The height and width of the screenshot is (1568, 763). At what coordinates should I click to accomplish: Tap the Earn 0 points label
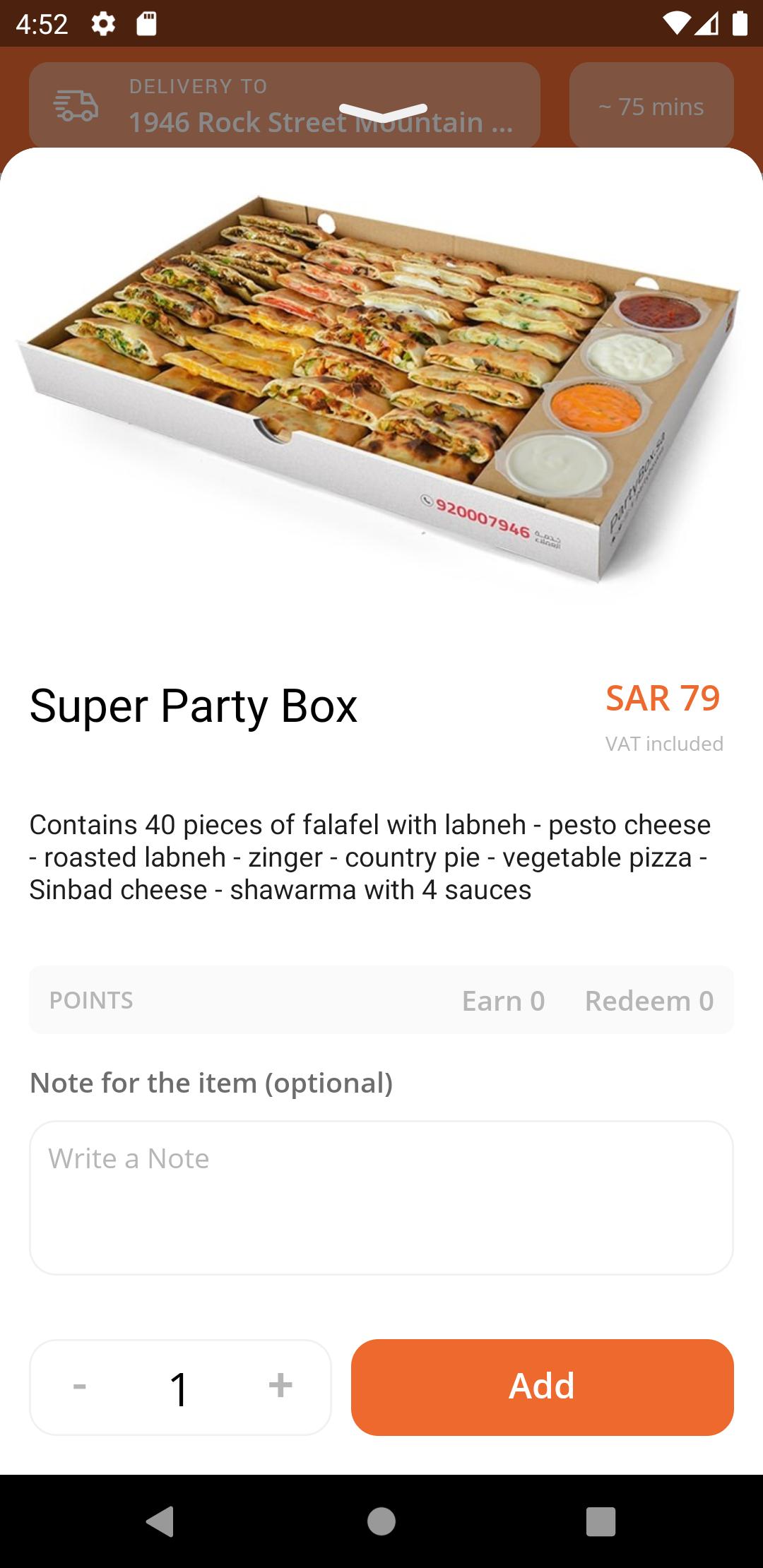pos(503,1001)
